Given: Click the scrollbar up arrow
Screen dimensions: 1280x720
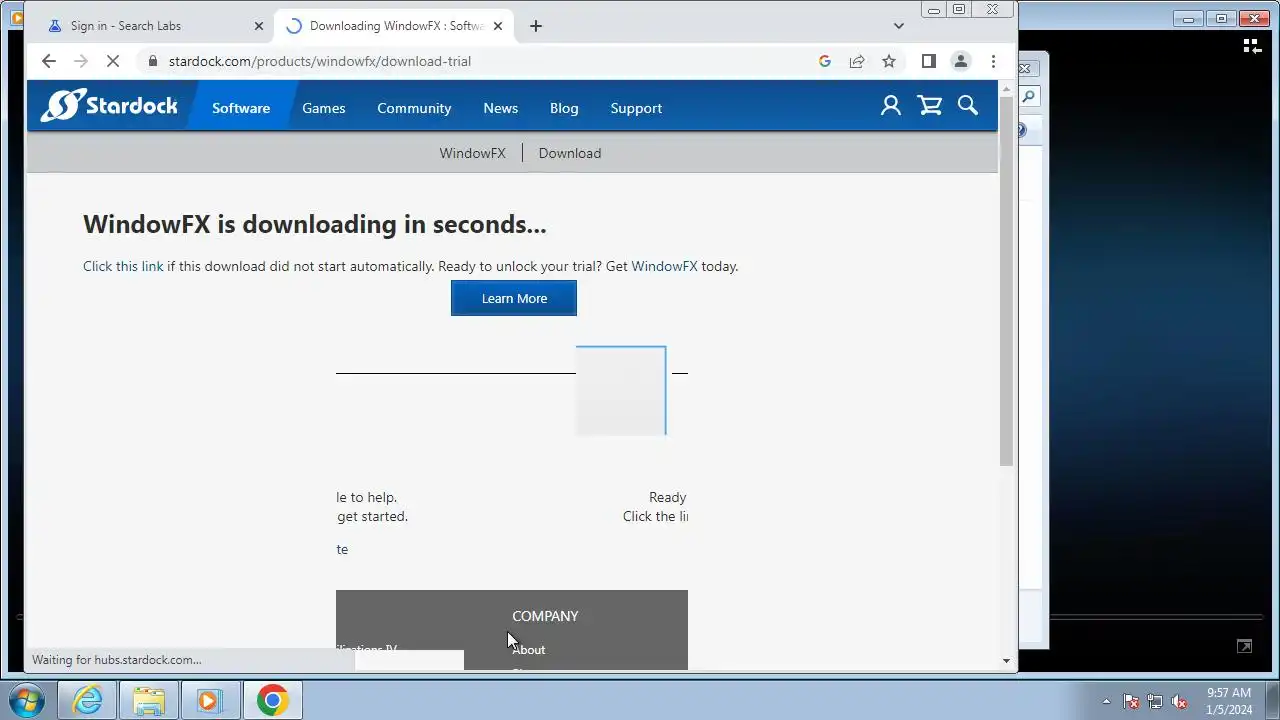Looking at the screenshot, I should pos(1006,90).
